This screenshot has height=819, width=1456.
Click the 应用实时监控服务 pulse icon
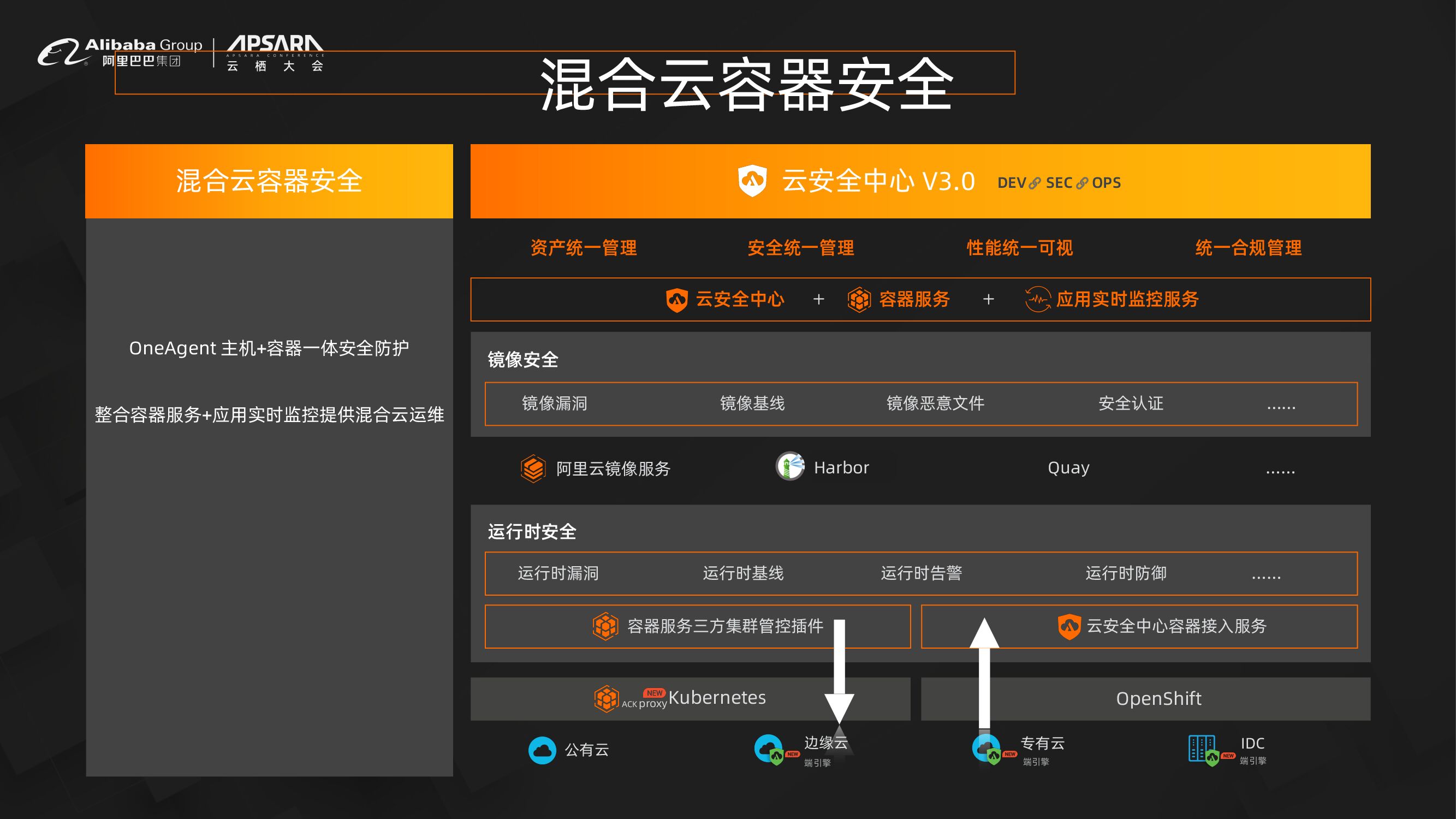[1038, 300]
